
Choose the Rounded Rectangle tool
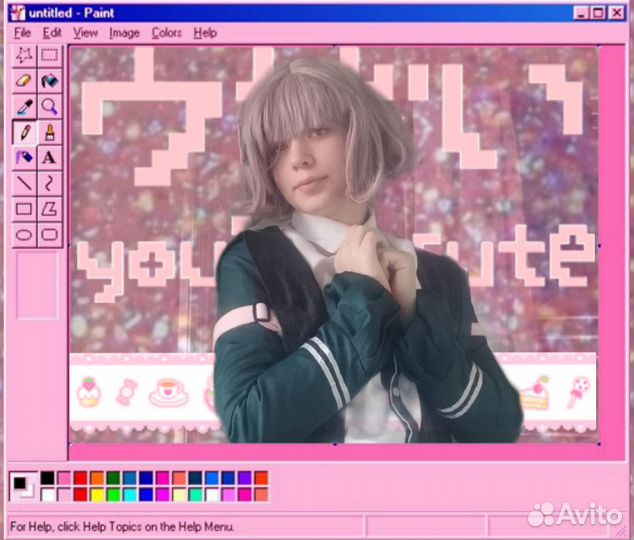(x=49, y=235)
